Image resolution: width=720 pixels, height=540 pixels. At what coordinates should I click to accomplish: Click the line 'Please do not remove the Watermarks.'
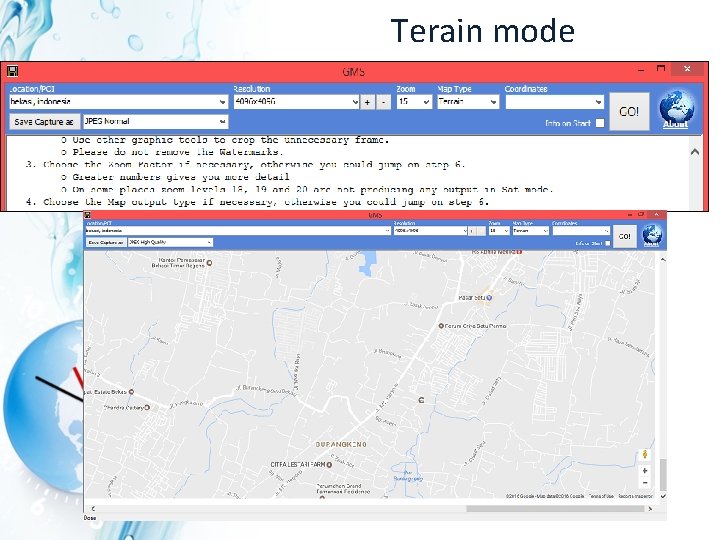coord(178,152)
